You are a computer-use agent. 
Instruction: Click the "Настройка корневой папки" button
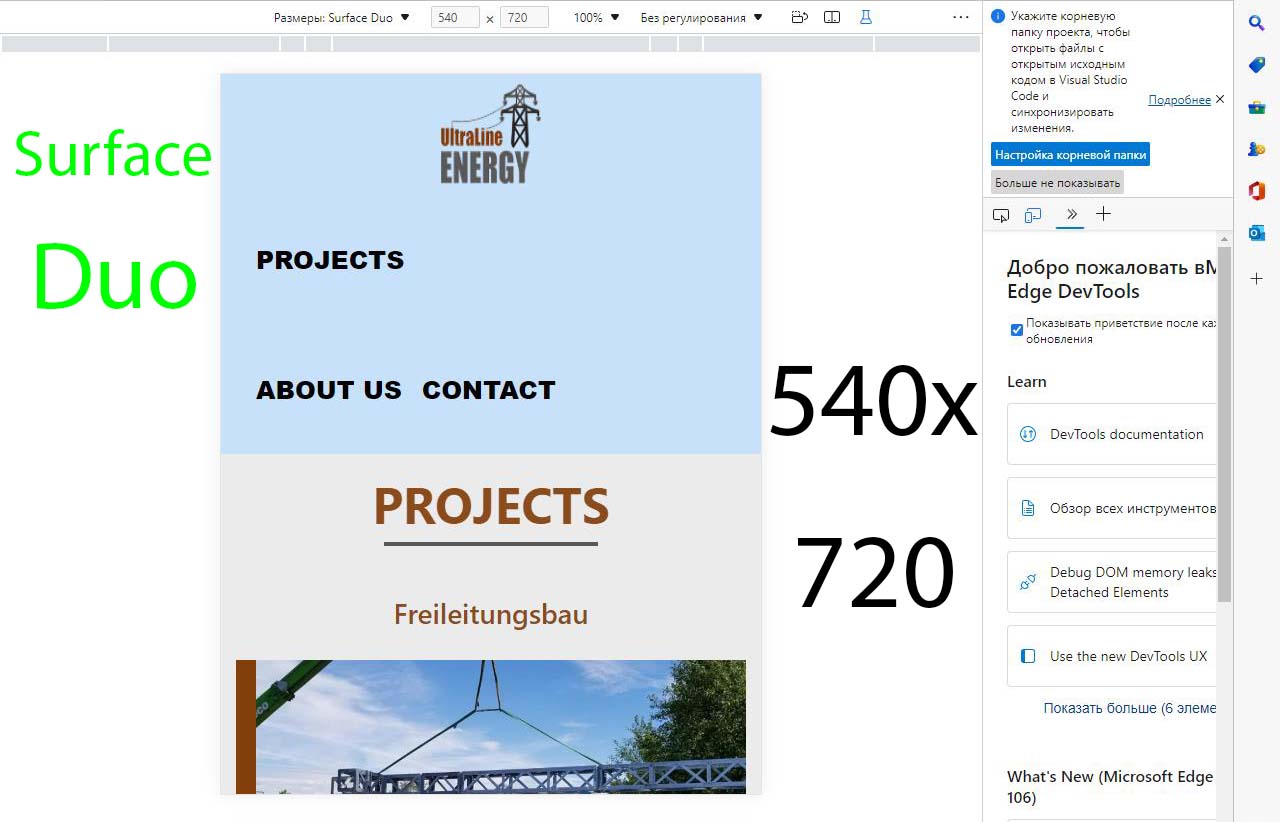pos(1070,155)
